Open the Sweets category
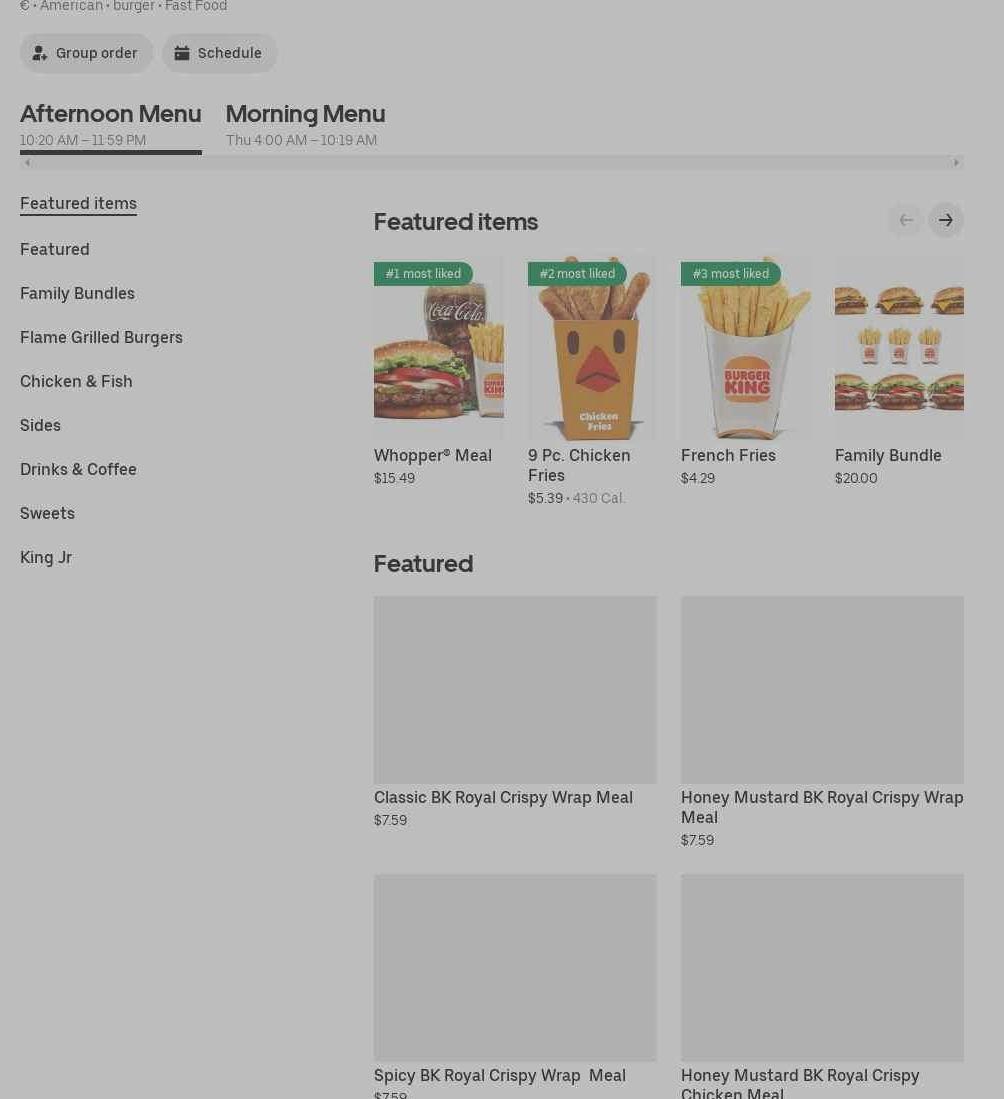The image size is (1004, 1099). (47, 514)
